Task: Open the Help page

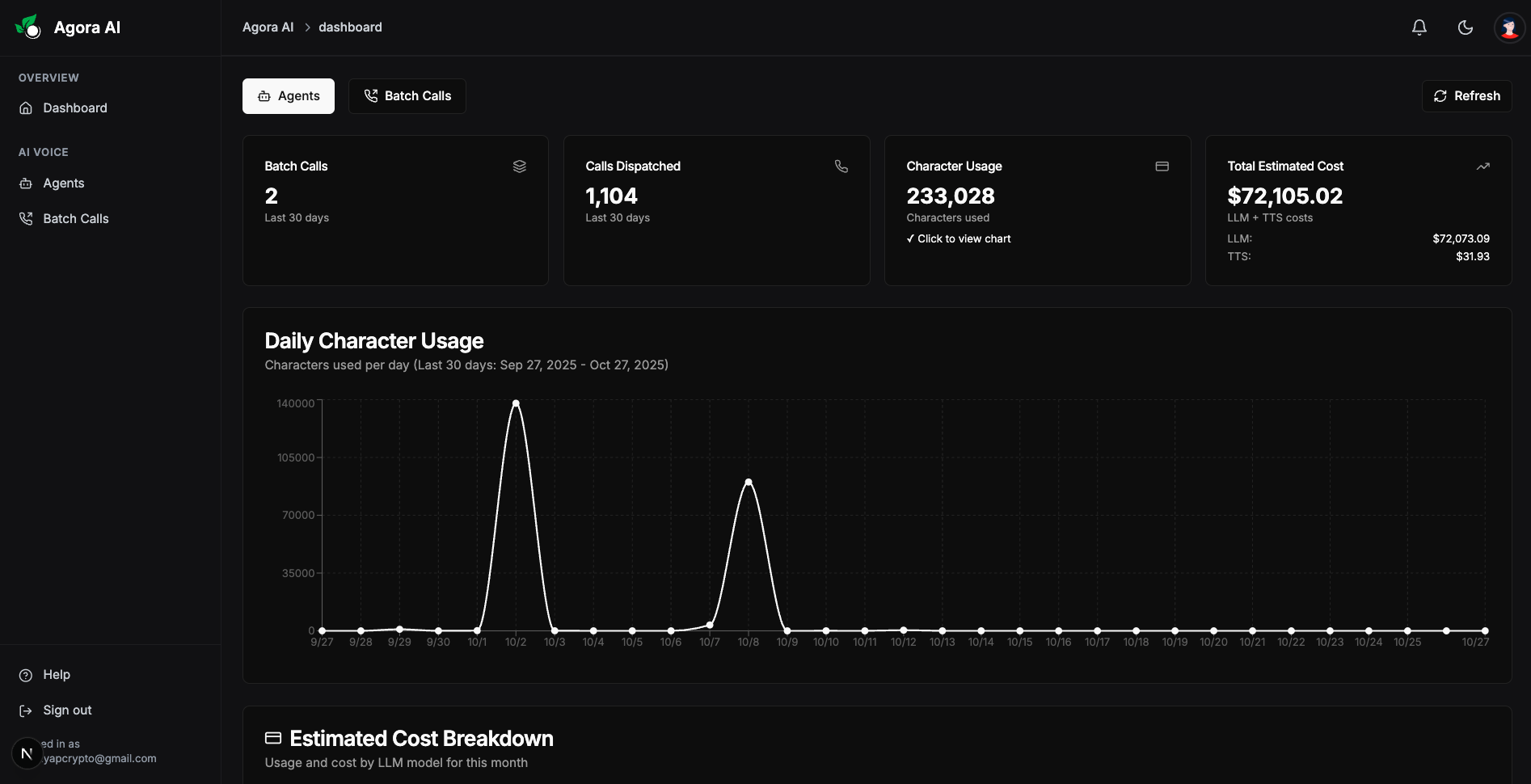Action: click(x=56, y=675)
